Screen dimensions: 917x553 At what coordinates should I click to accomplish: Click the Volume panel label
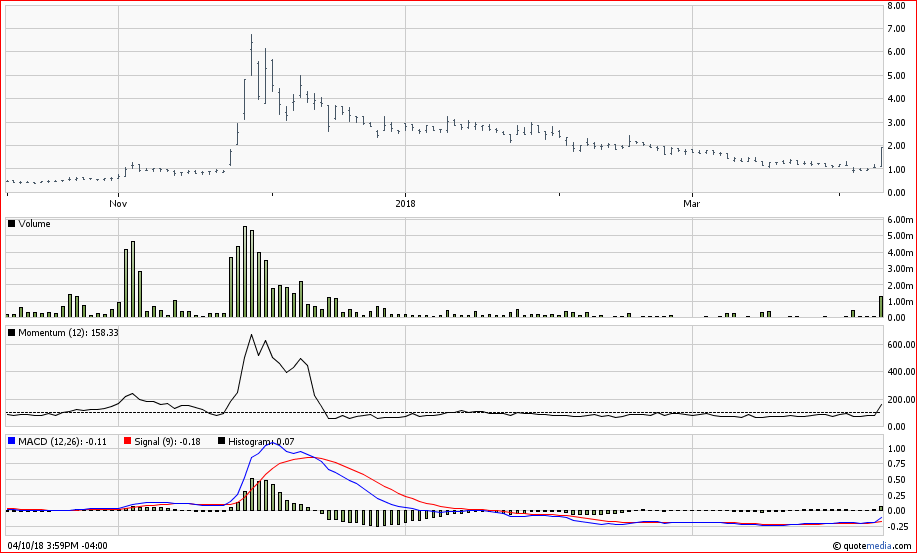35,224
